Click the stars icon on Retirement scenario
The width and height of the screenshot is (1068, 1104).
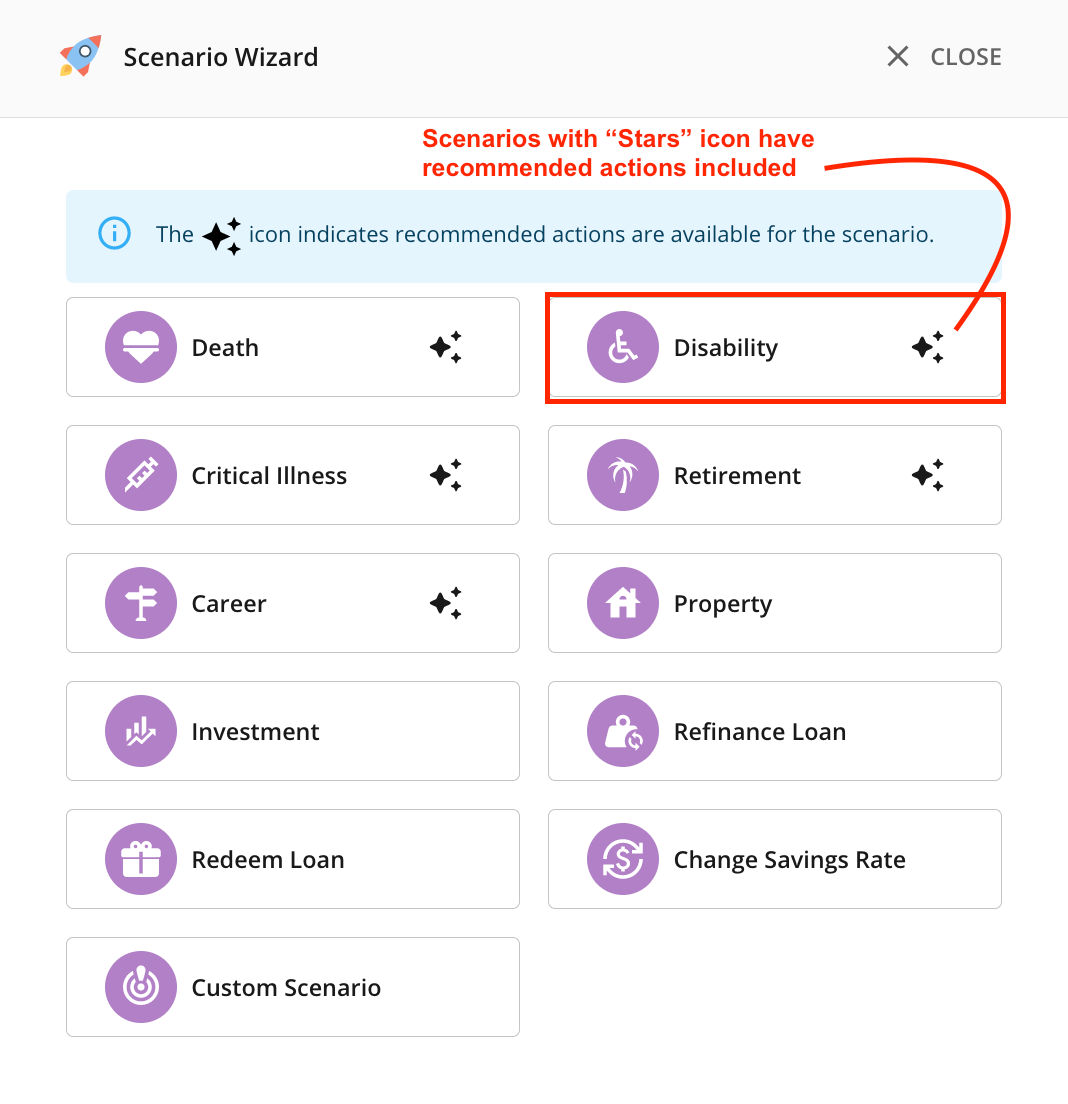(x=928, y=475)
